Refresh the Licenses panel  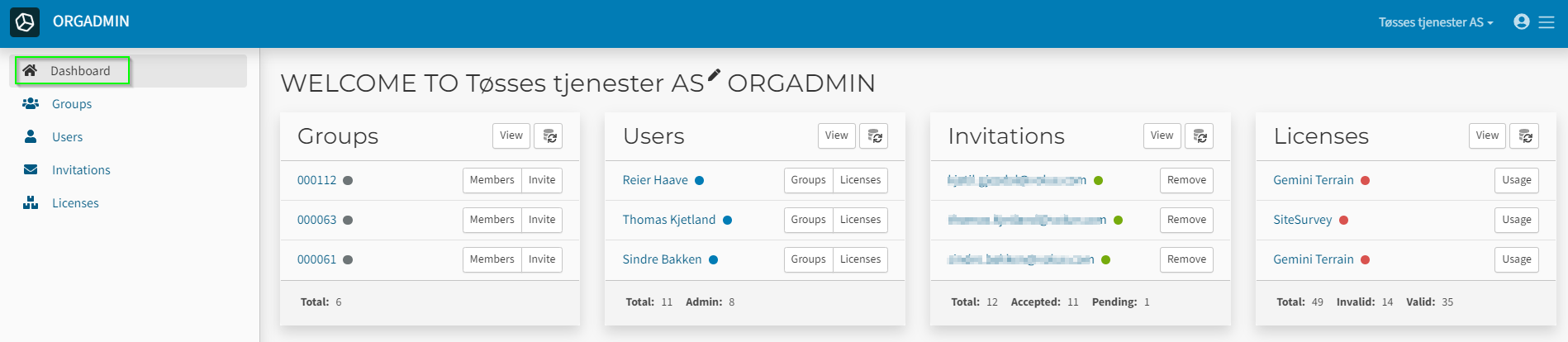(1524, 136)
